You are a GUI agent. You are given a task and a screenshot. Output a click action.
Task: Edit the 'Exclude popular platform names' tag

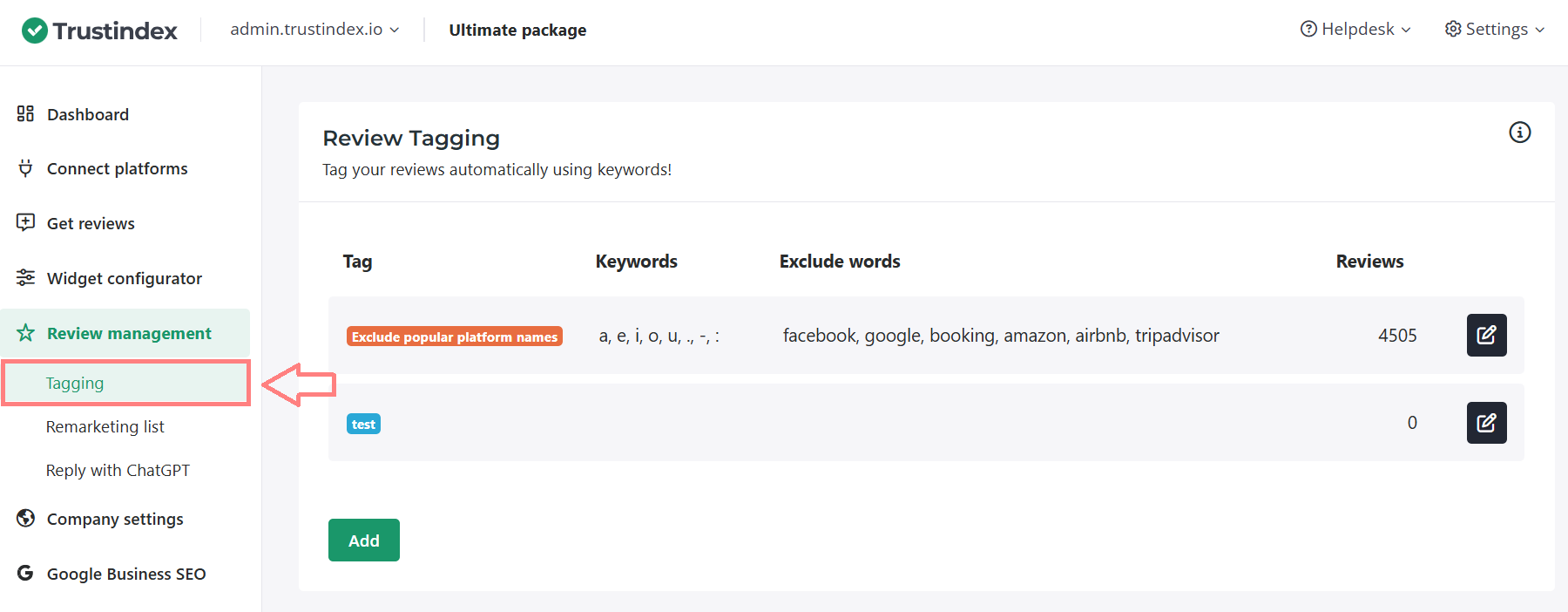pos(1486,336)
